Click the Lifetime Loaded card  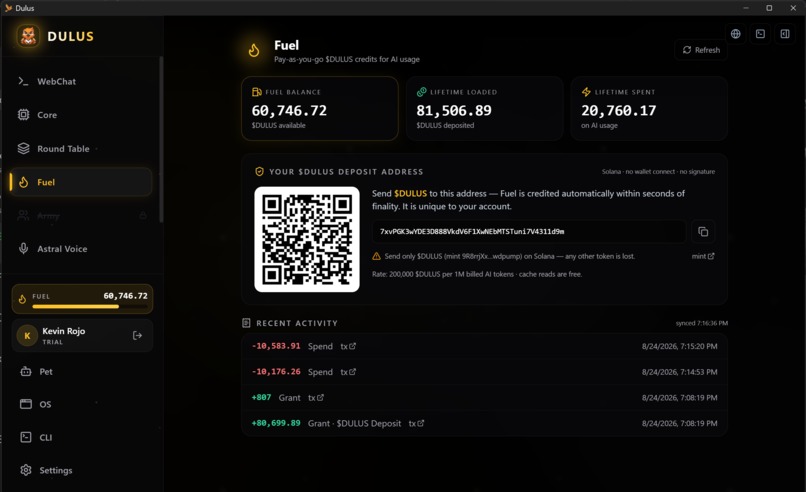pos(484,108)
